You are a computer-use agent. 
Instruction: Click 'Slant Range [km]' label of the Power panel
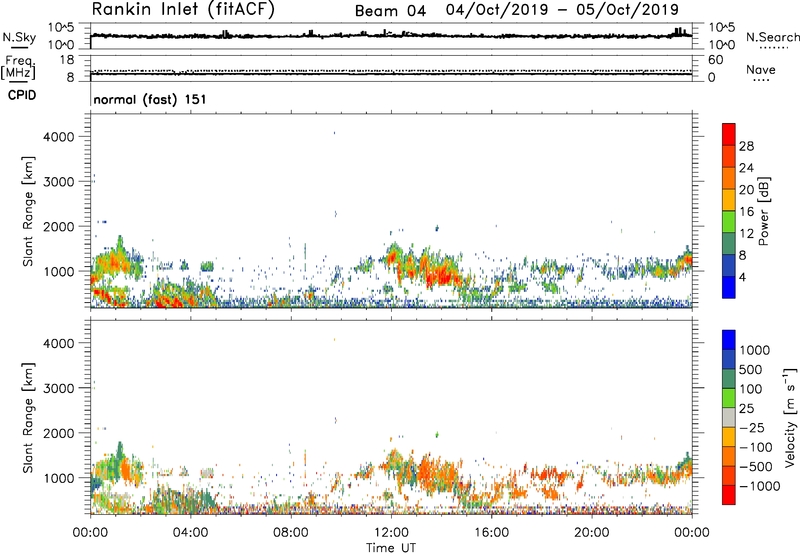(28, 212)
